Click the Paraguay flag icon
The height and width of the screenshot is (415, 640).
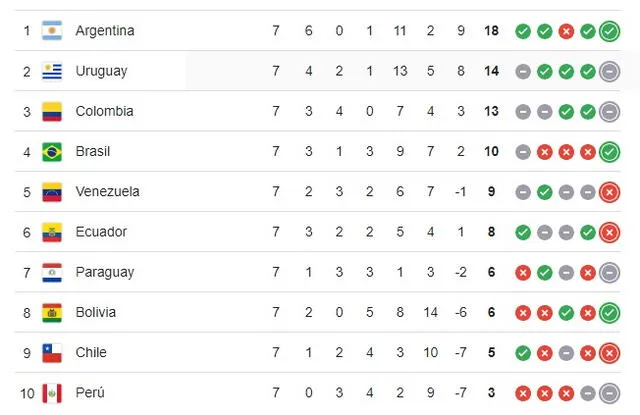(x=52, y=272)
